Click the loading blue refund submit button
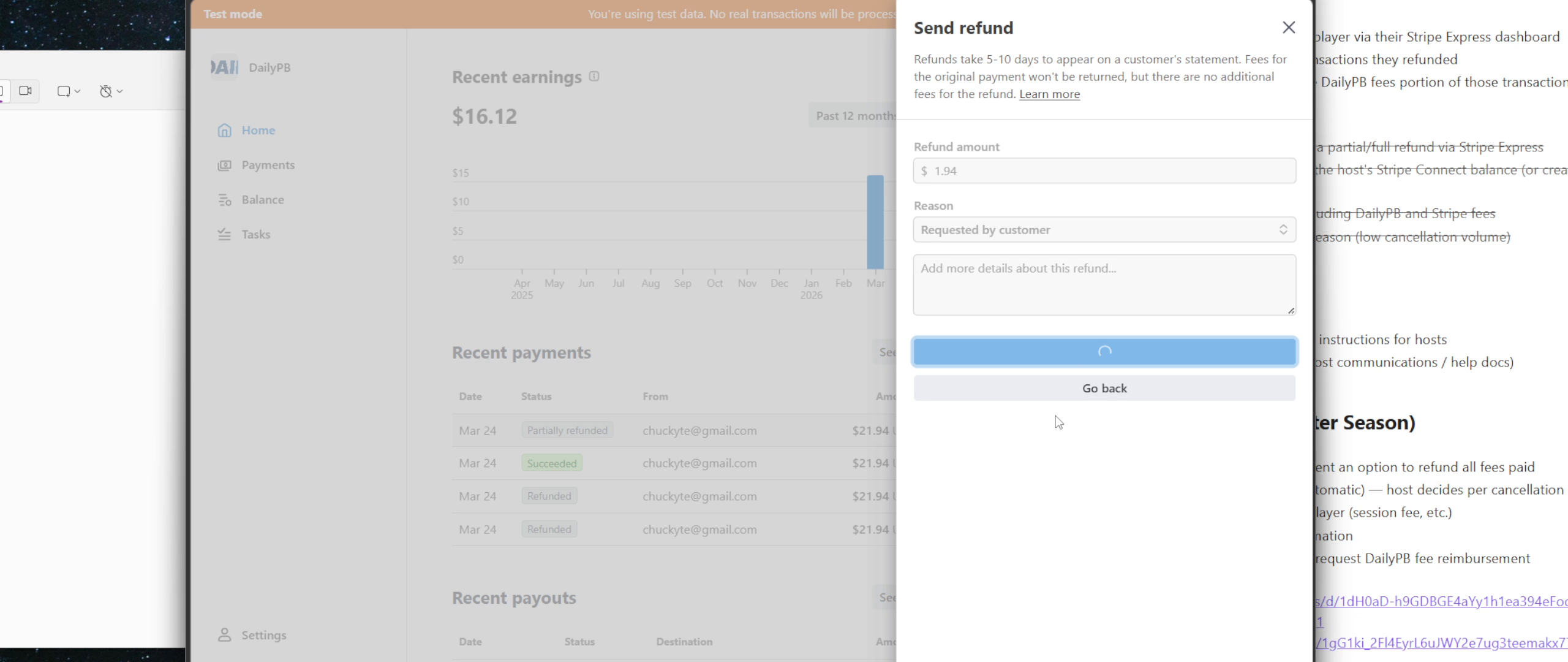 click(1104, 352)
